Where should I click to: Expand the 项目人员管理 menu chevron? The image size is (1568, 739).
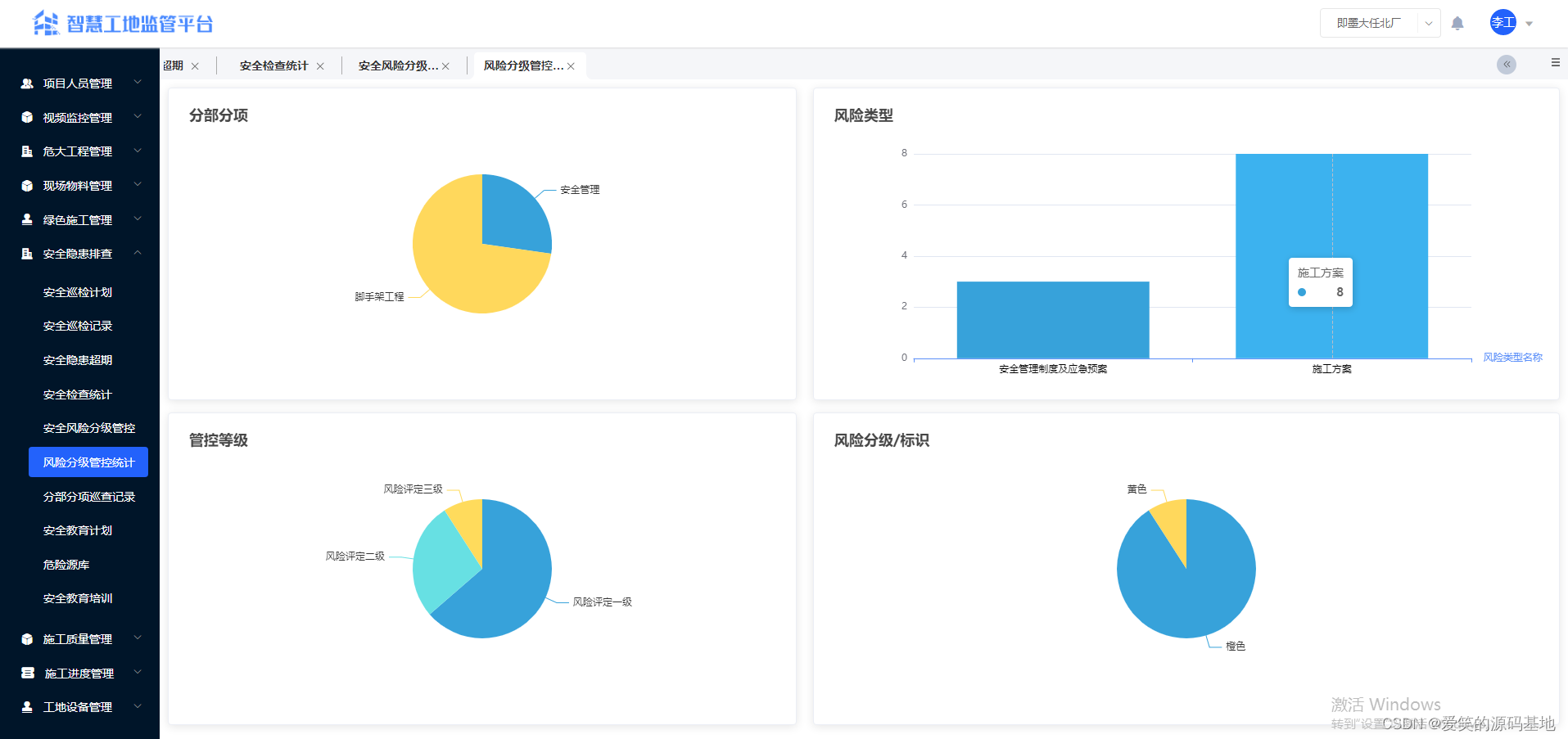click(138, 83)
